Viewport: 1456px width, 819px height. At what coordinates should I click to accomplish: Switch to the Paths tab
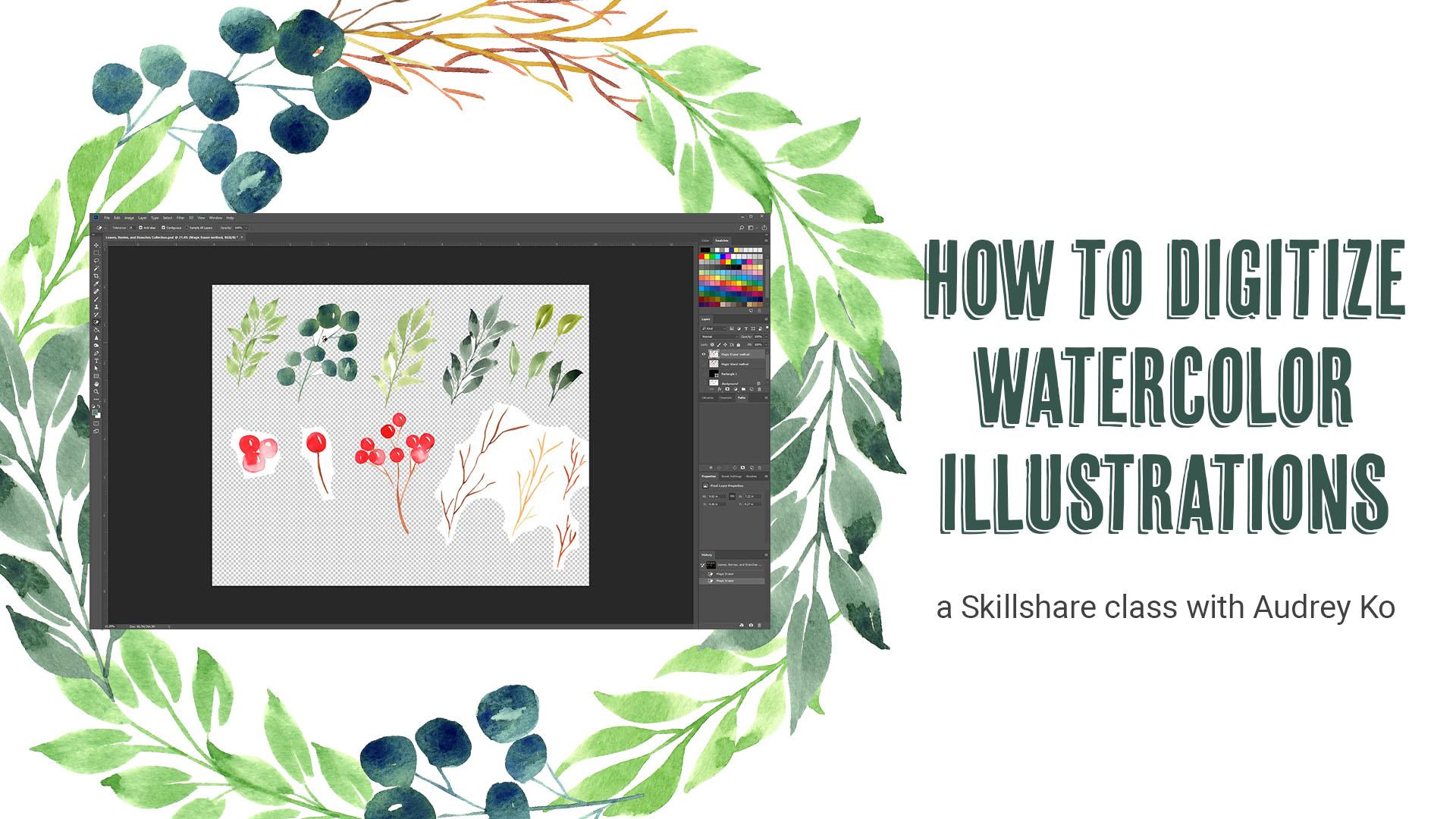[742, 397]
